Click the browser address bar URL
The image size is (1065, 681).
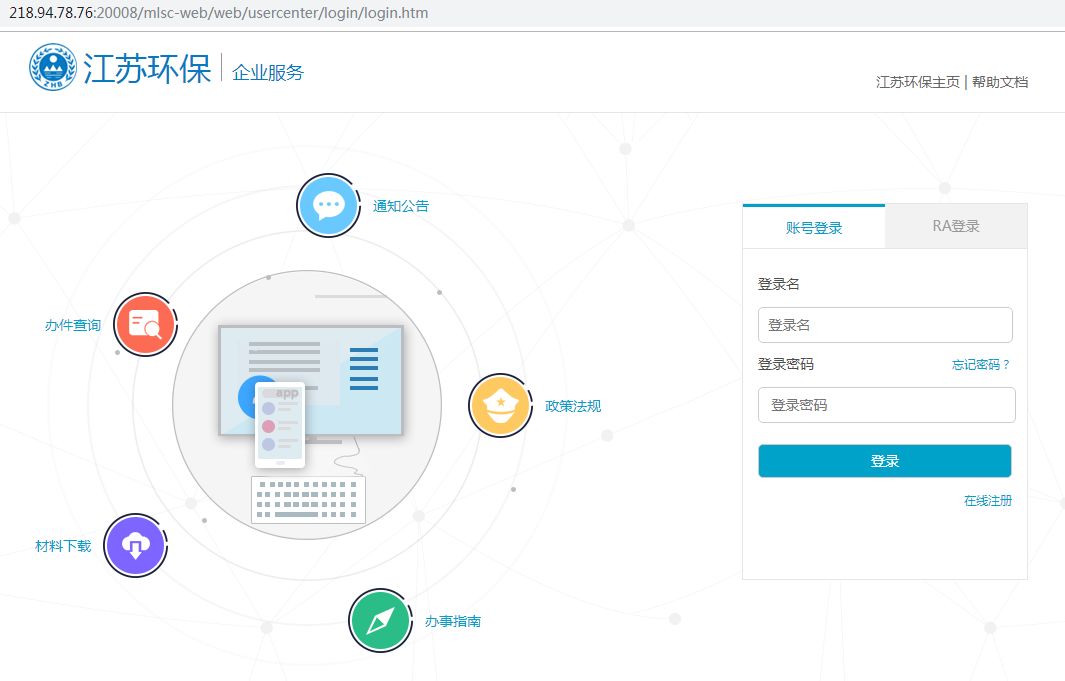[218, 12]
